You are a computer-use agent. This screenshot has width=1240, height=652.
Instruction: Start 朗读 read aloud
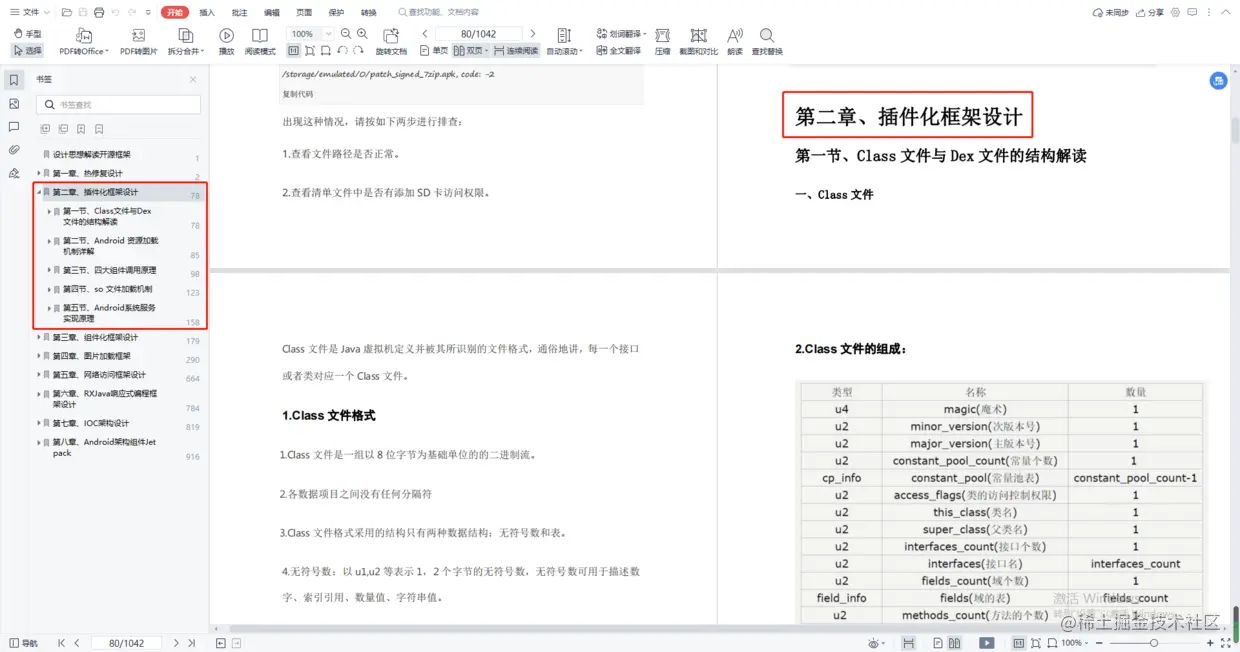click(735, 42)
